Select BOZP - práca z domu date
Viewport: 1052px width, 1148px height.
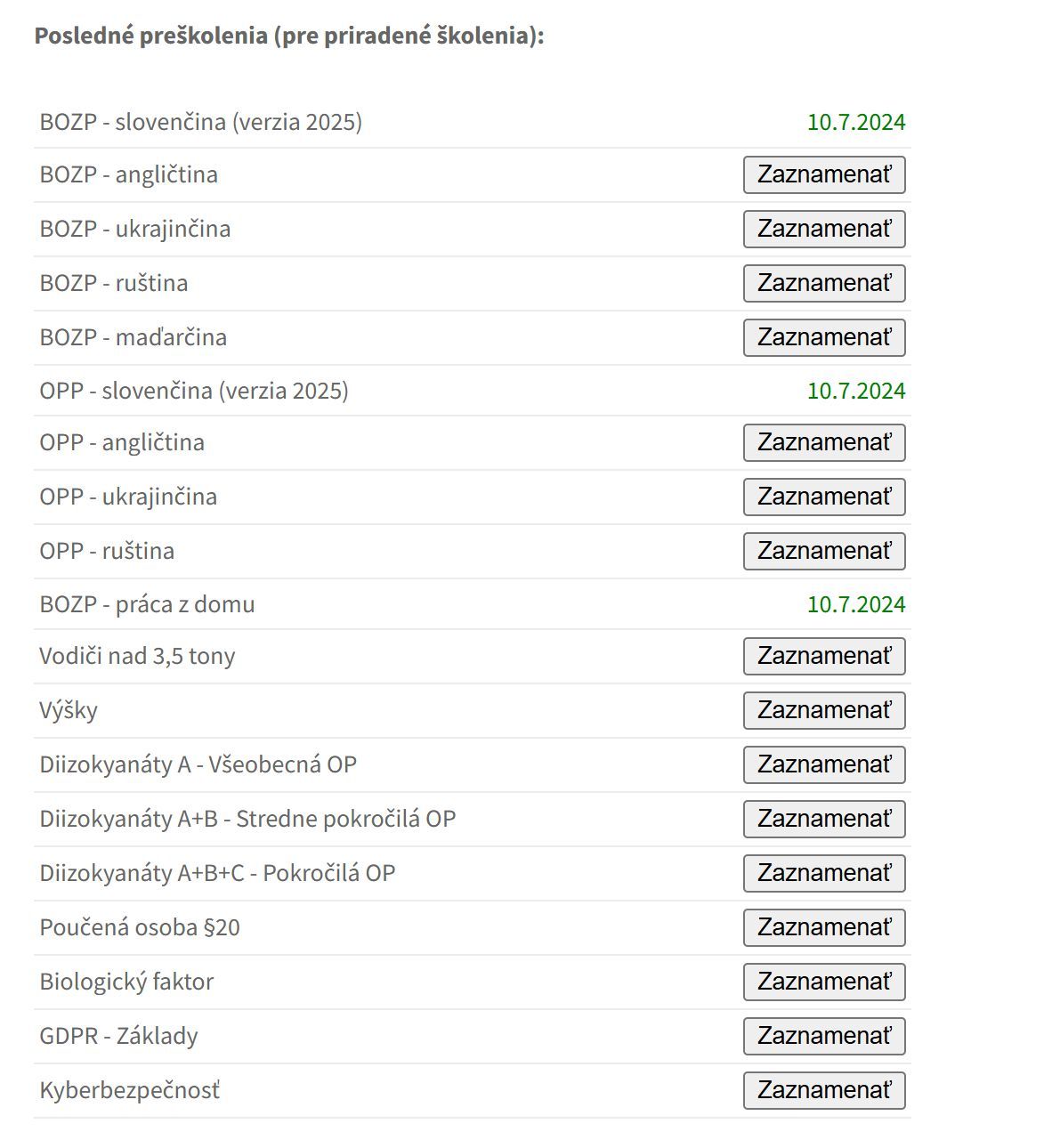click(856, 605)
